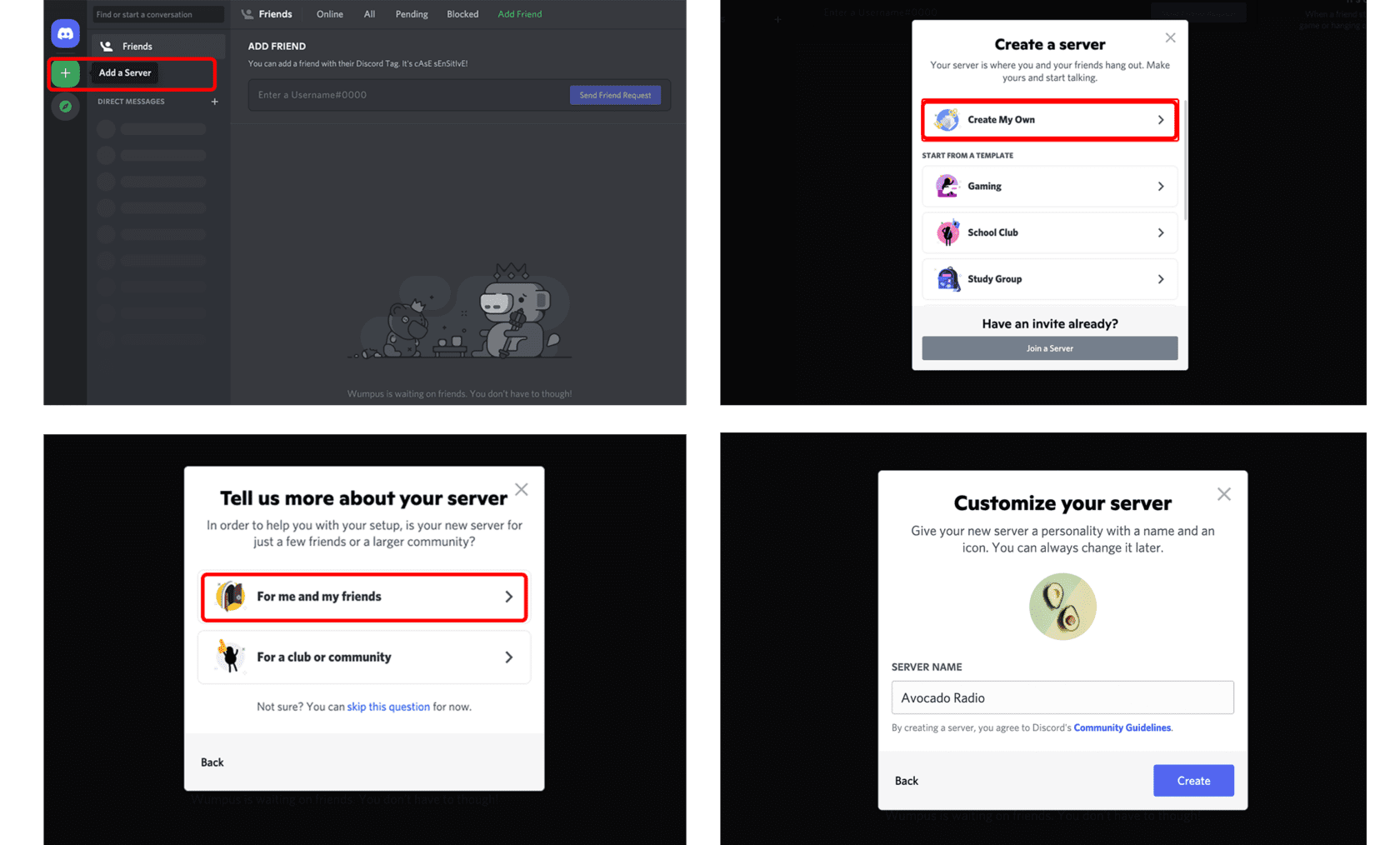This screenshot has width=1400, height=845.
Task: Open Explore Public Servers compass icon
Action: tap(65, 107)
